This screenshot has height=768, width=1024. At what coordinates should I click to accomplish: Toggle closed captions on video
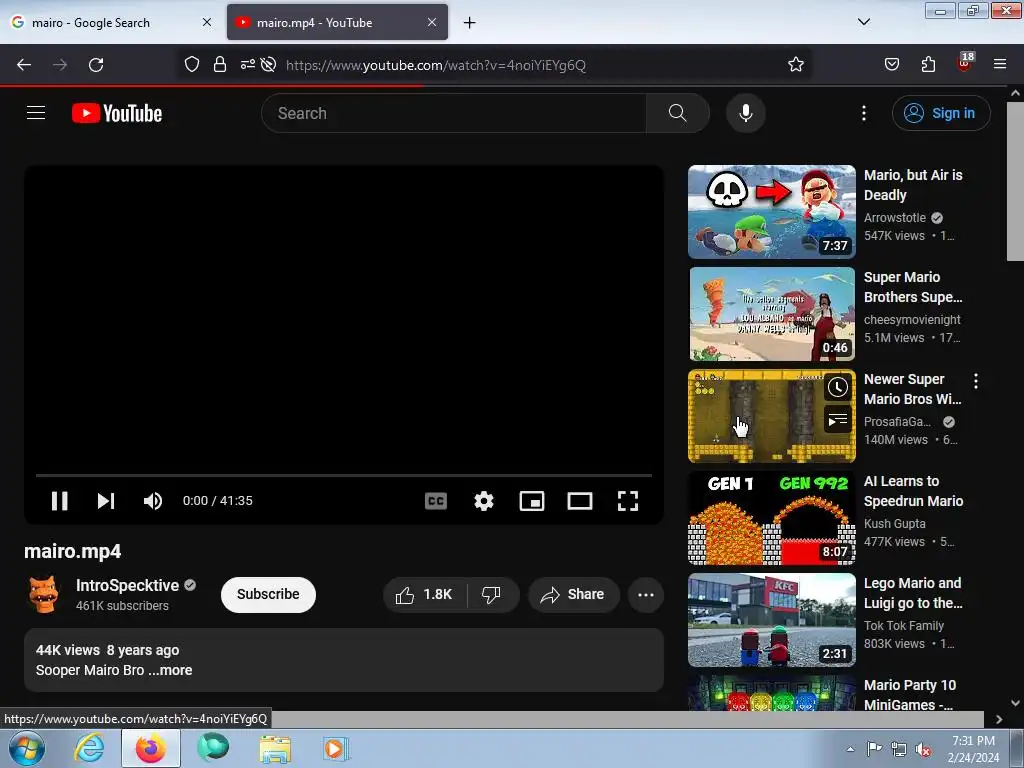coord(436,501)
